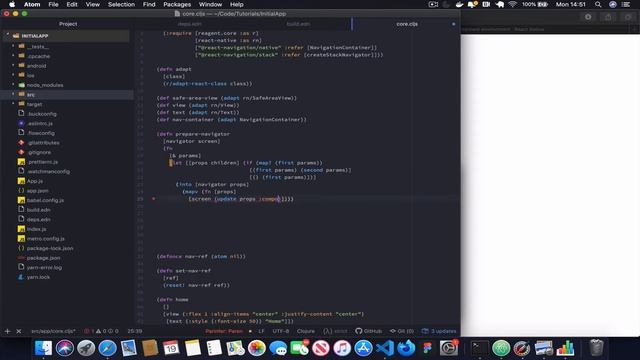Open the File menu

[53, 4]
